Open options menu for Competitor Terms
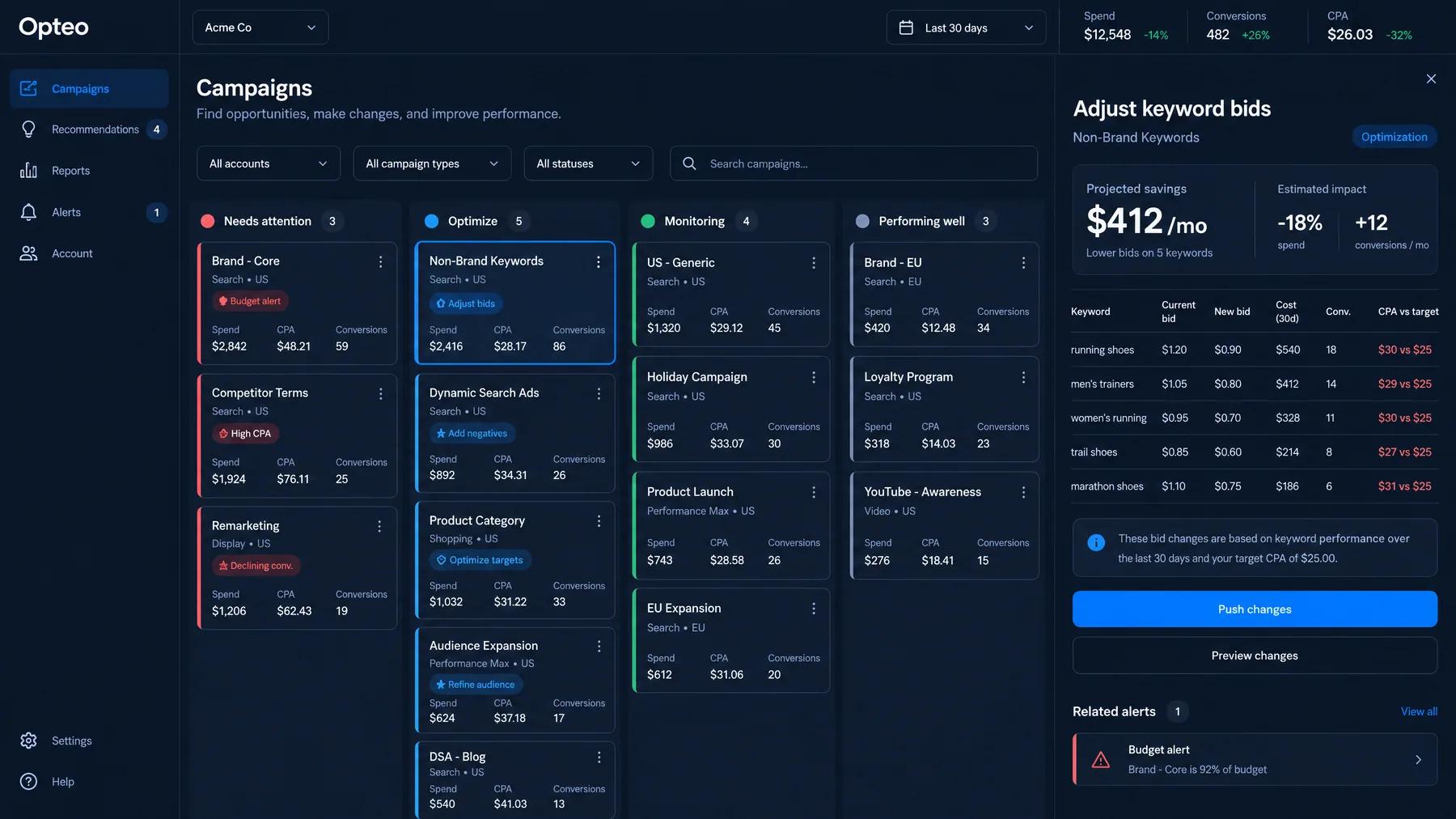1456x819 pixels. (380, 393)
